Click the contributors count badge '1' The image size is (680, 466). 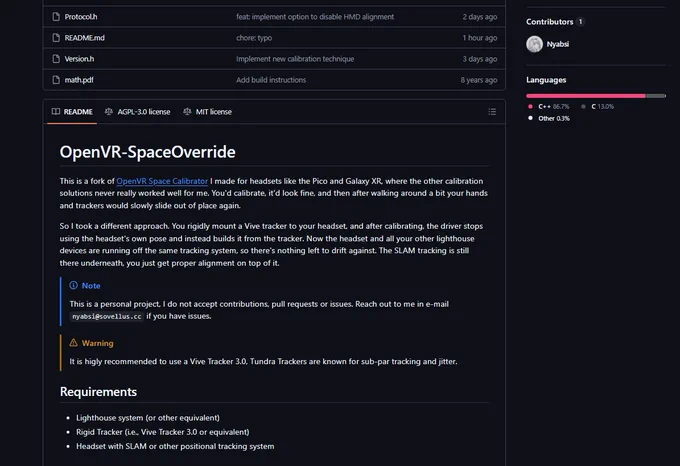(x=580, y=22)
